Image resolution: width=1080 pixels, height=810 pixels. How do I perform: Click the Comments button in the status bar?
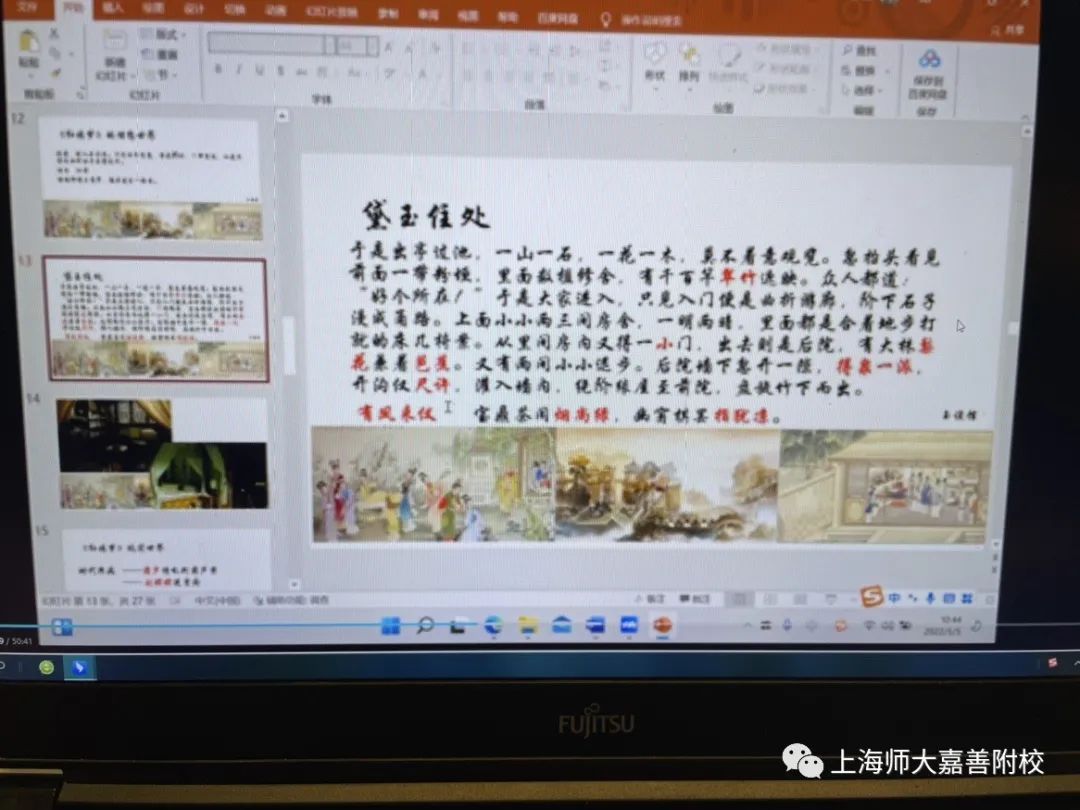point(697,598)
